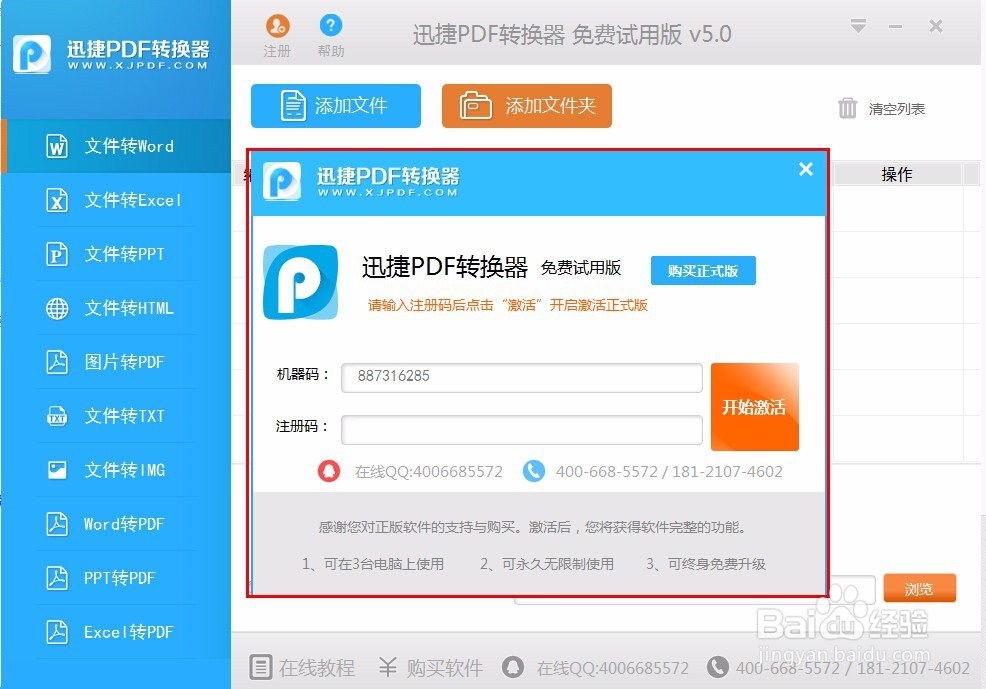Click the PPT P icon in sidebar
The height and width of the screenshot is (689, 986).
(x=57, y=254)
